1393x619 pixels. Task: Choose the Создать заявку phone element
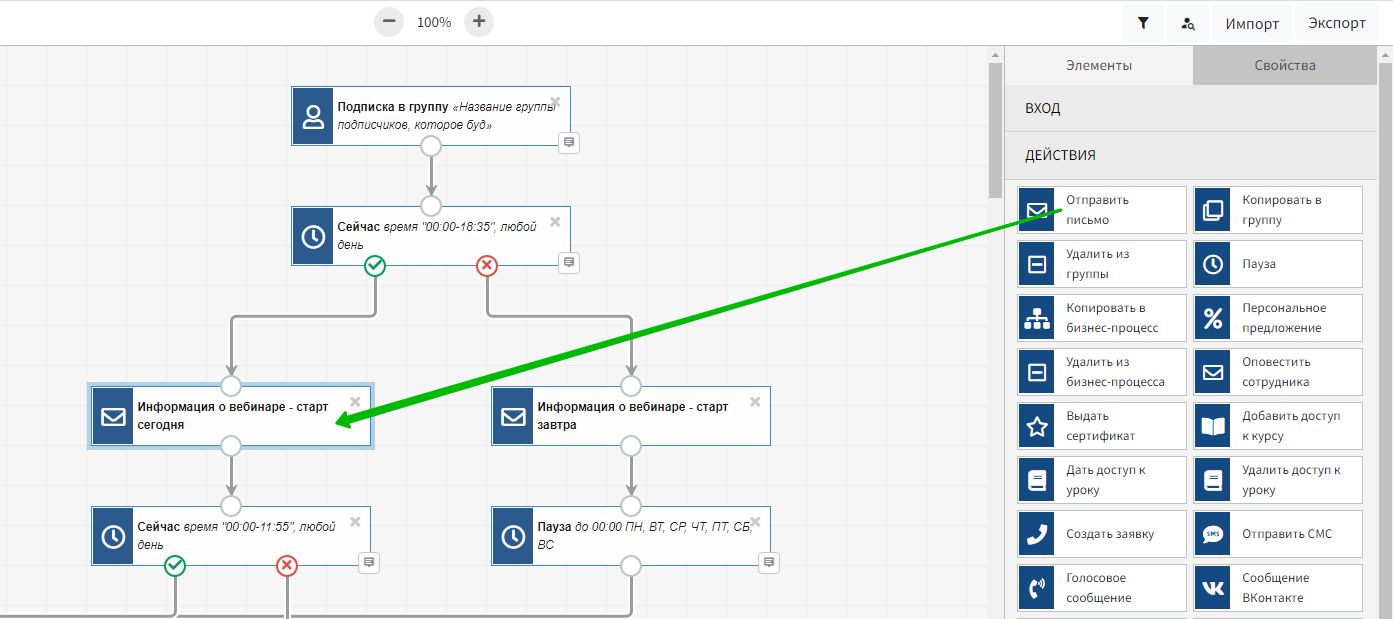point(1101,534)
